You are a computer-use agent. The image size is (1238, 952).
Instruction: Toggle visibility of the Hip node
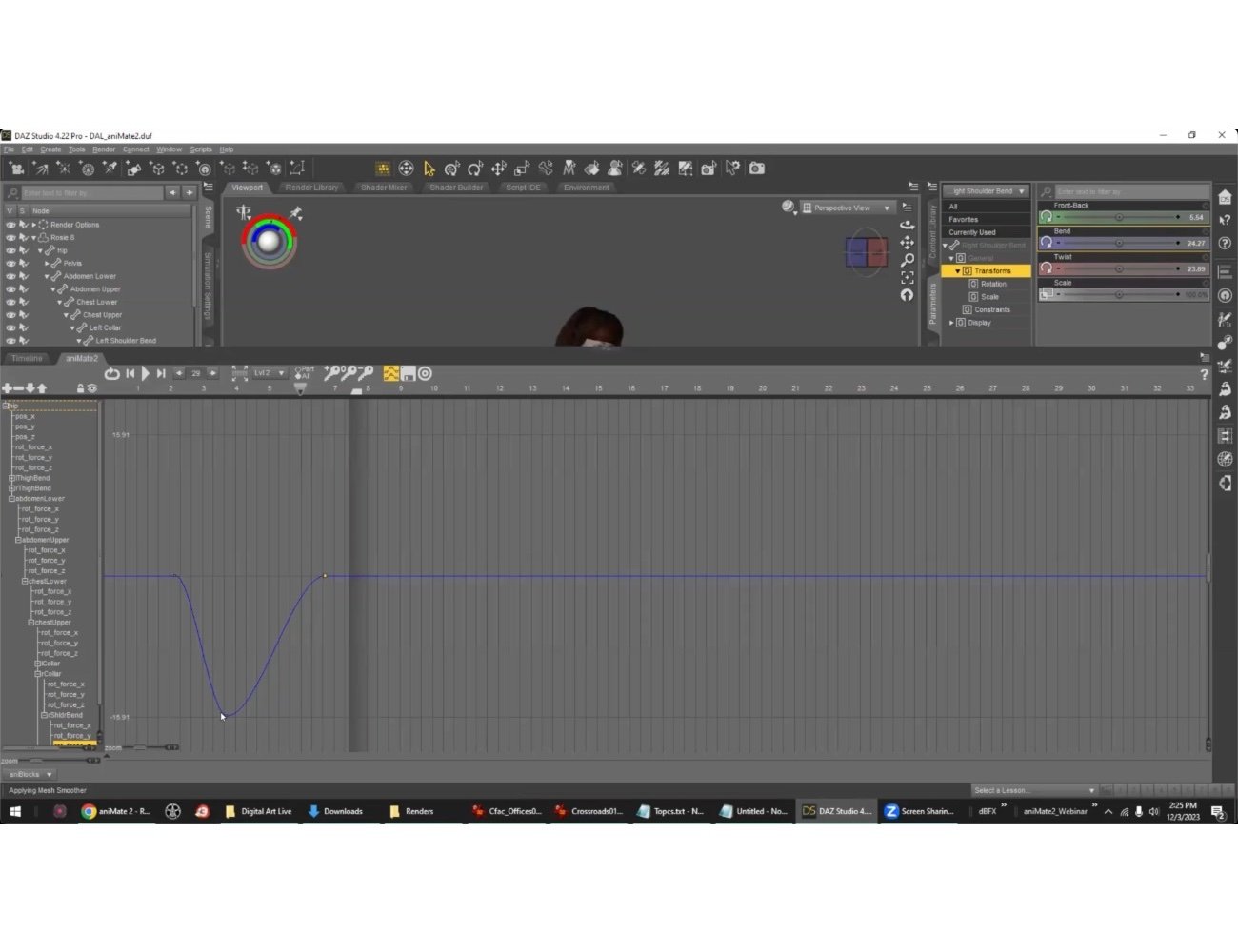click(10, 249)
